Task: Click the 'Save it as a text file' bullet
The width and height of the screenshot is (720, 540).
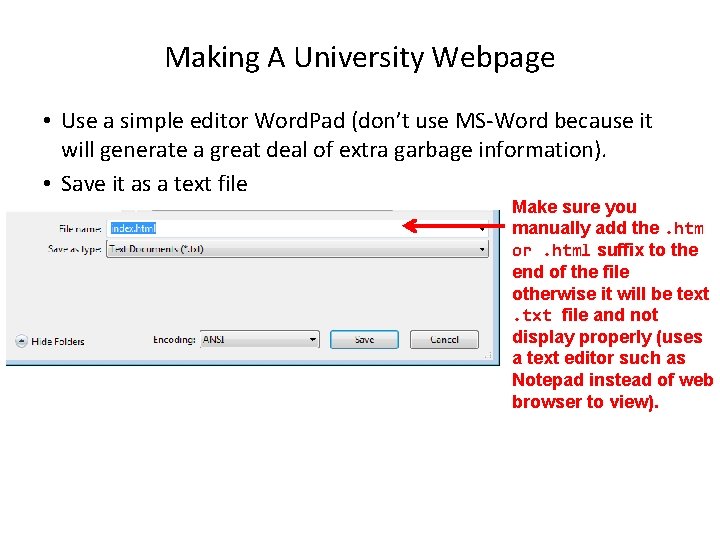Action: pyautogui.click(x=154, y=184)
